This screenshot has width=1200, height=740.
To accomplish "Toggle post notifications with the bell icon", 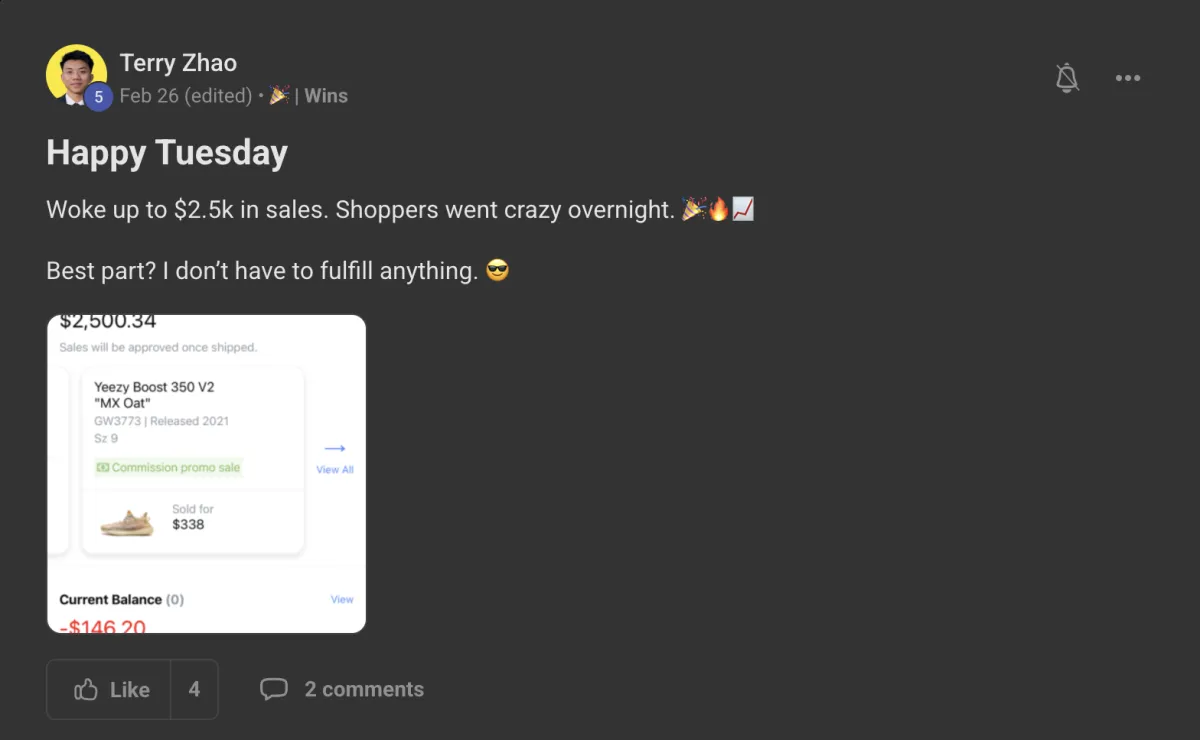I will [1067, 78].
